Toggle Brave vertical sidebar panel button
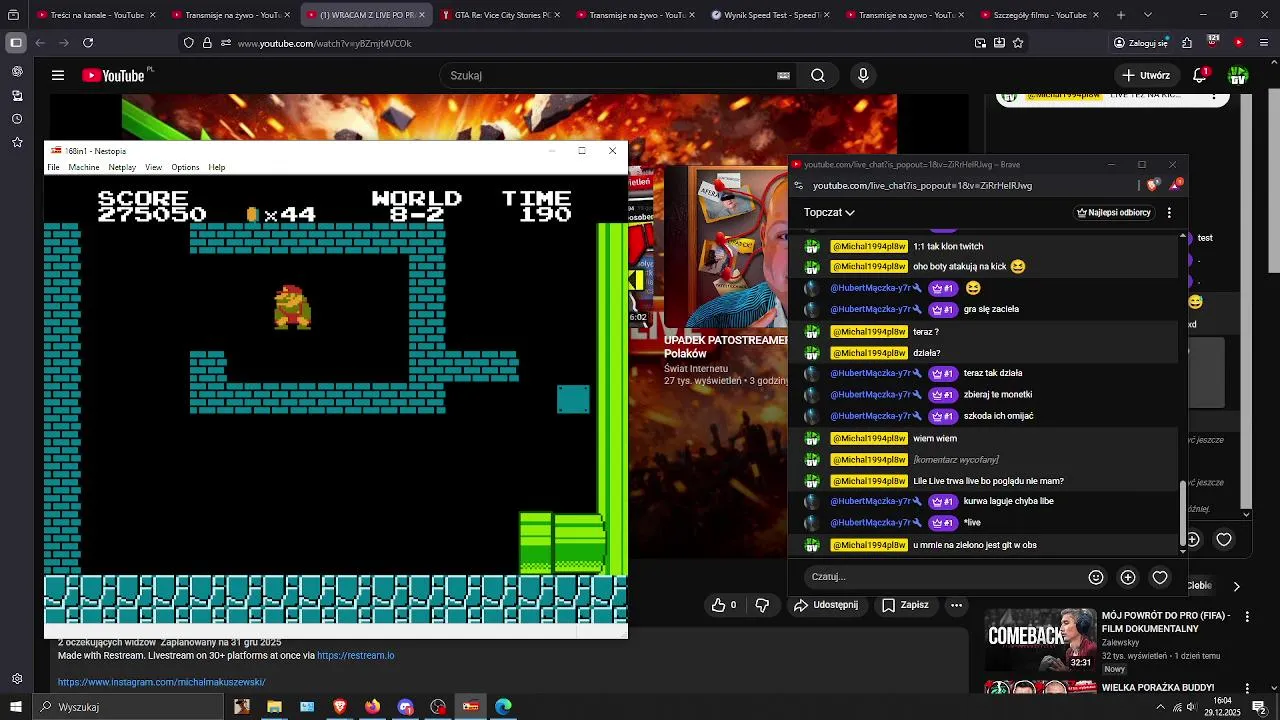Viewport: 1280px width, 720px height. [x=15, y=43]
